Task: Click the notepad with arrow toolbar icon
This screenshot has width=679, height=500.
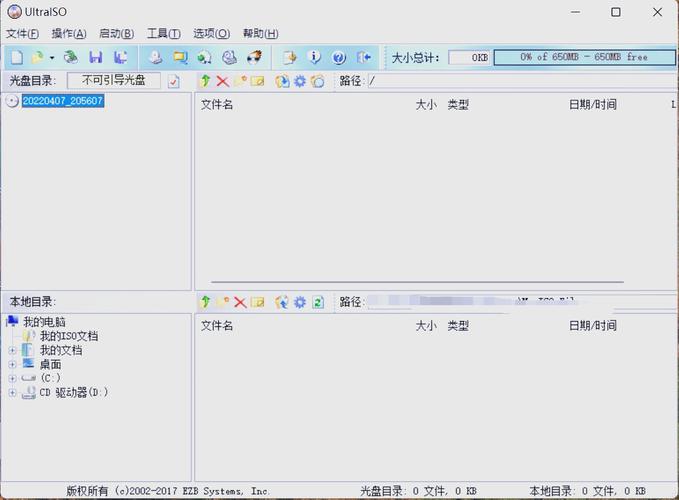Action: point(289,57)
